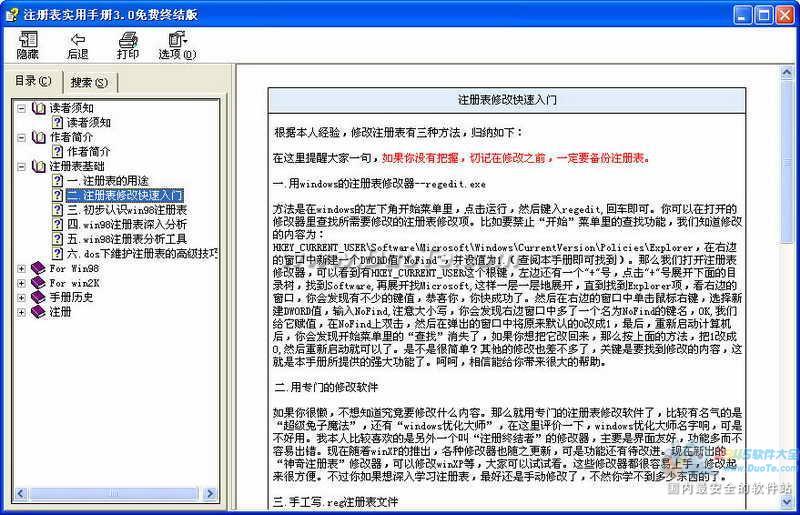This screenshot has height=515, width=800.
Task: Click the window title bar icon
Action: 11,14
